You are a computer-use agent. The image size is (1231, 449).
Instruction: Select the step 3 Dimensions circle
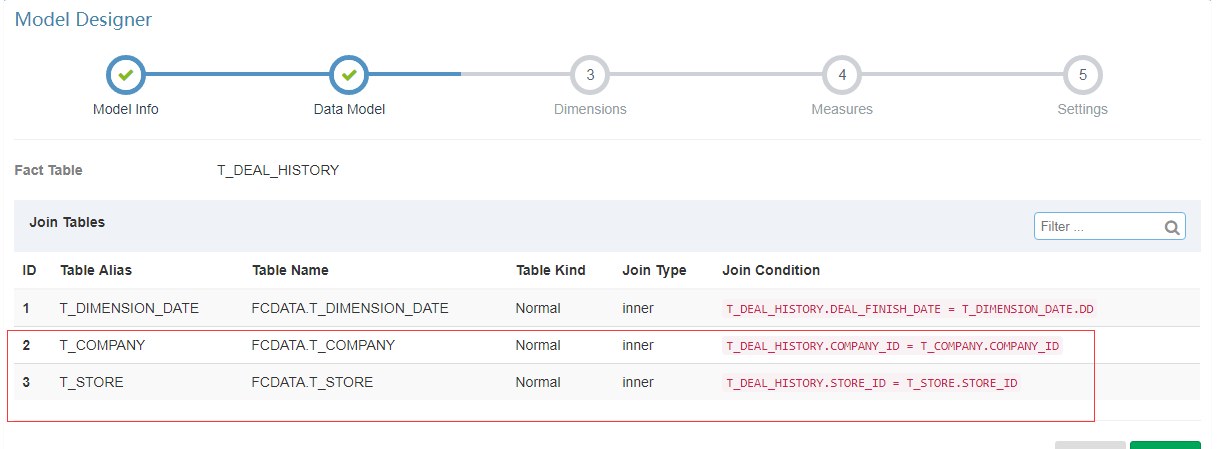(x=590, y=75)
